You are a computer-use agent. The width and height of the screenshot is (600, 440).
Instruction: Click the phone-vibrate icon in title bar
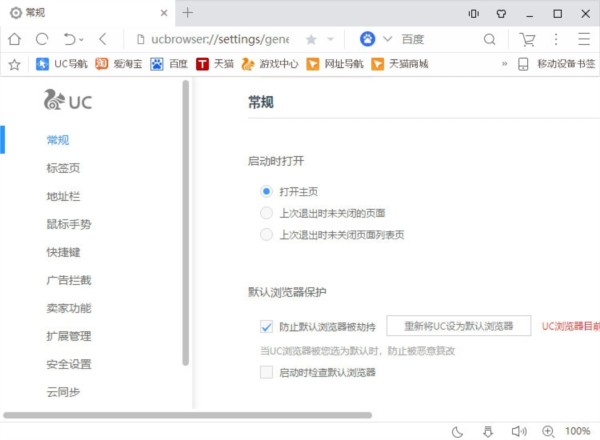click(x=473, y=14)
